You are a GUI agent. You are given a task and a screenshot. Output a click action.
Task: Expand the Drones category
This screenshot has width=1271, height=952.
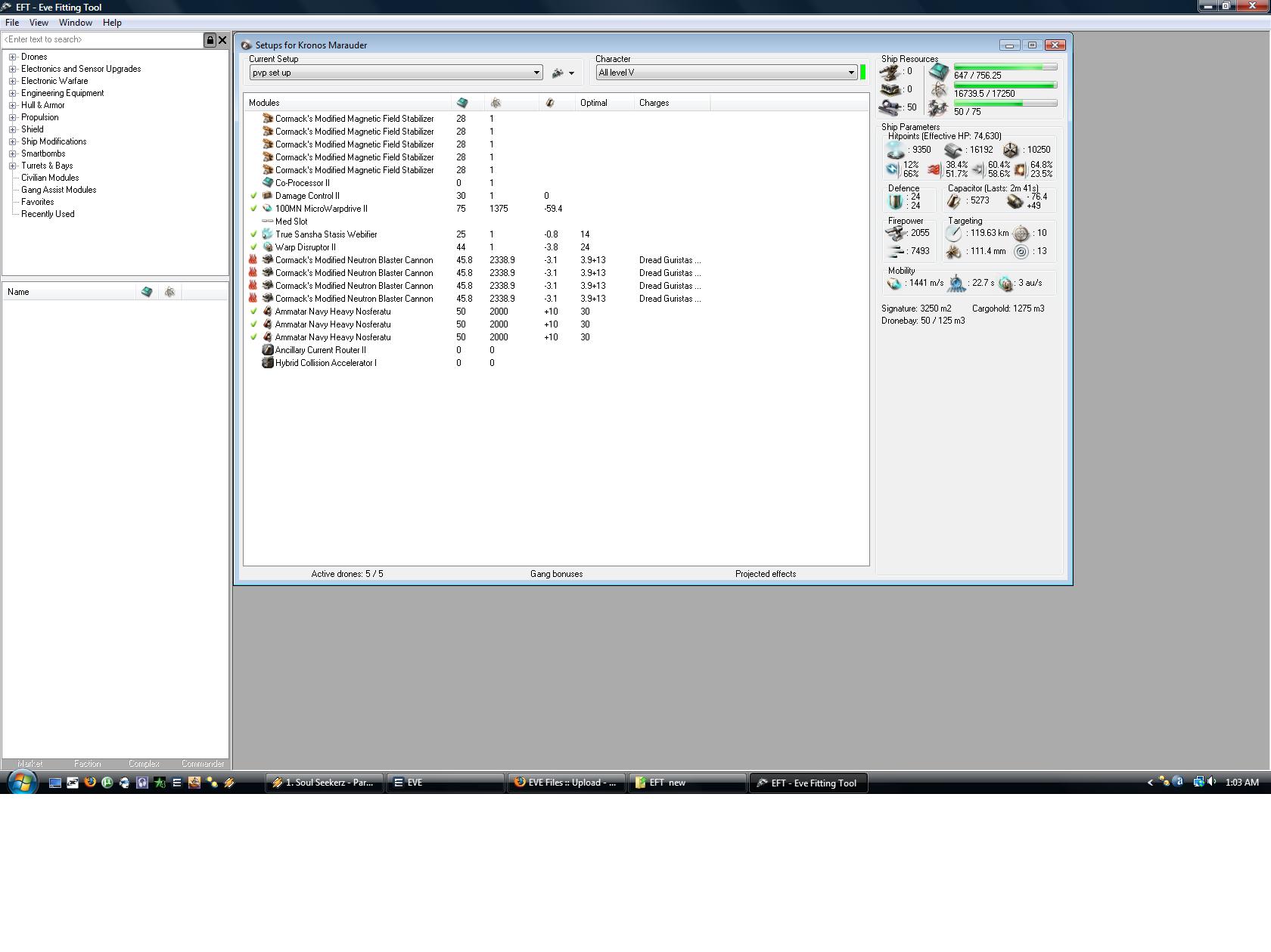[13, 57]
